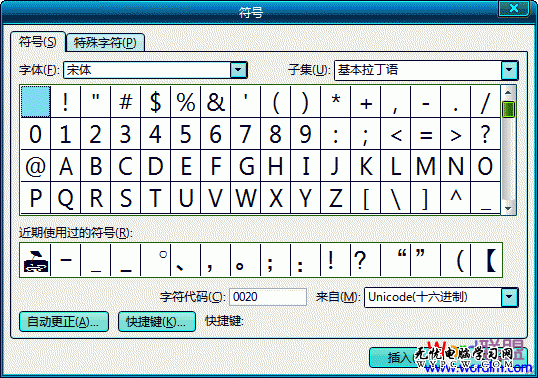This screenshot has height=378, width=538.
Task: Select the letter T cell
Action: coord(155,198)
